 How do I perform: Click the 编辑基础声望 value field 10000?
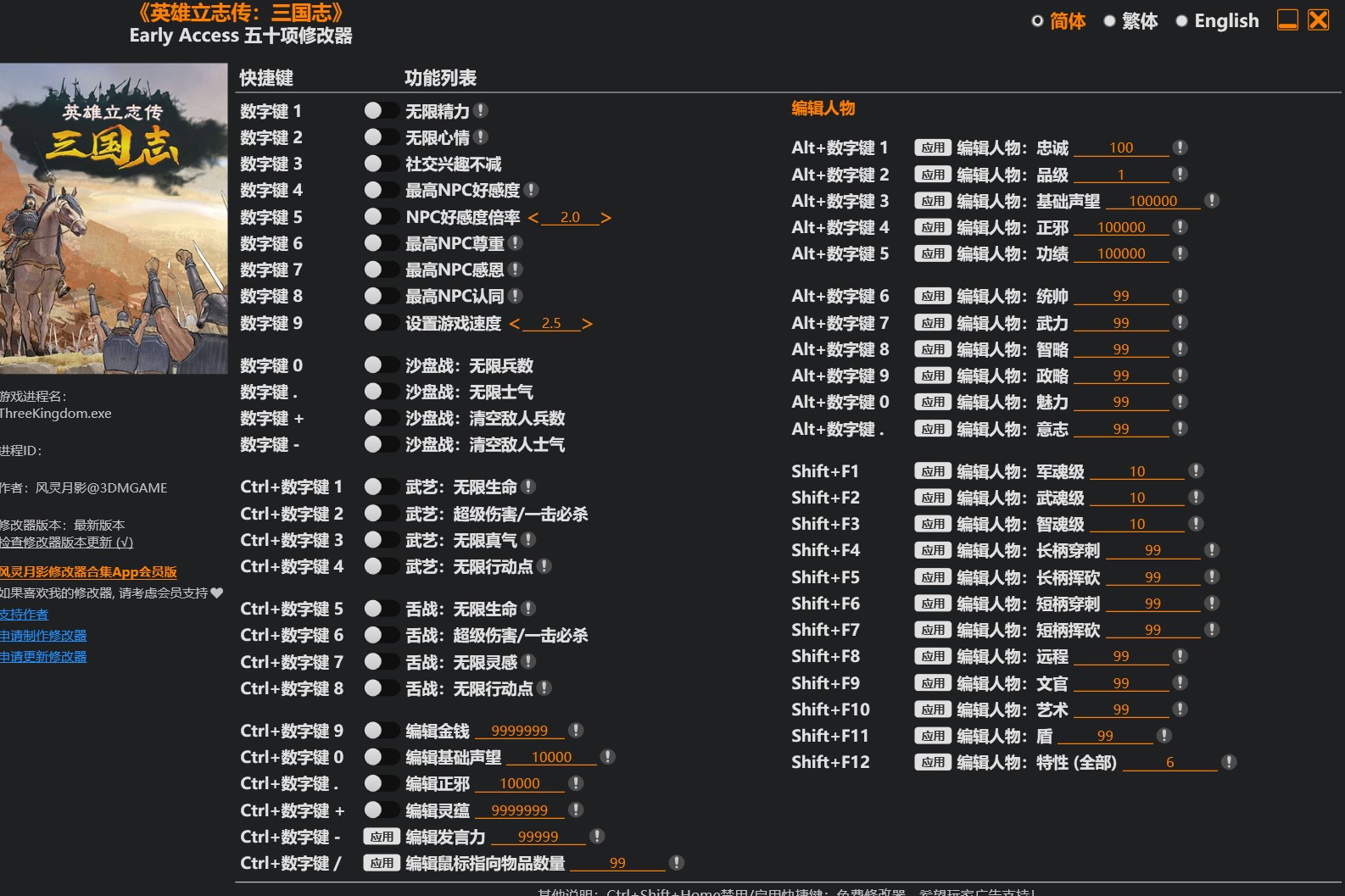552,757
